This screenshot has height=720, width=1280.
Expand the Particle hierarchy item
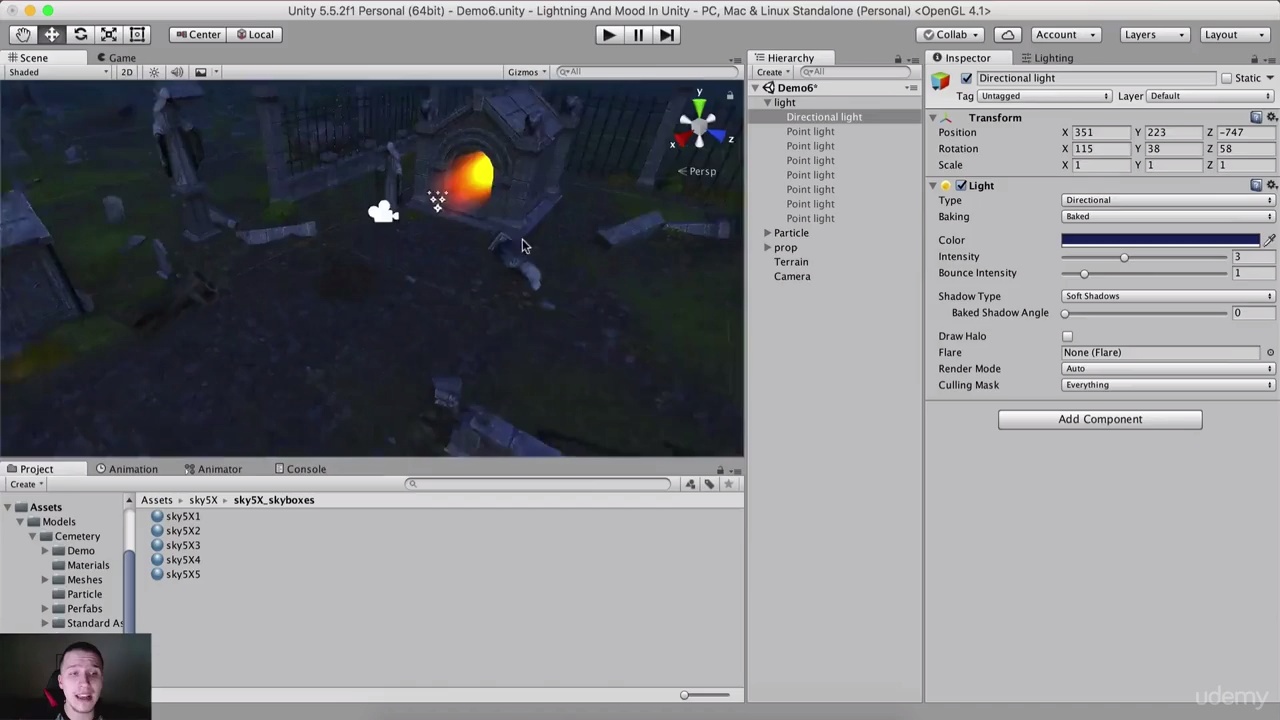(767, 233)
